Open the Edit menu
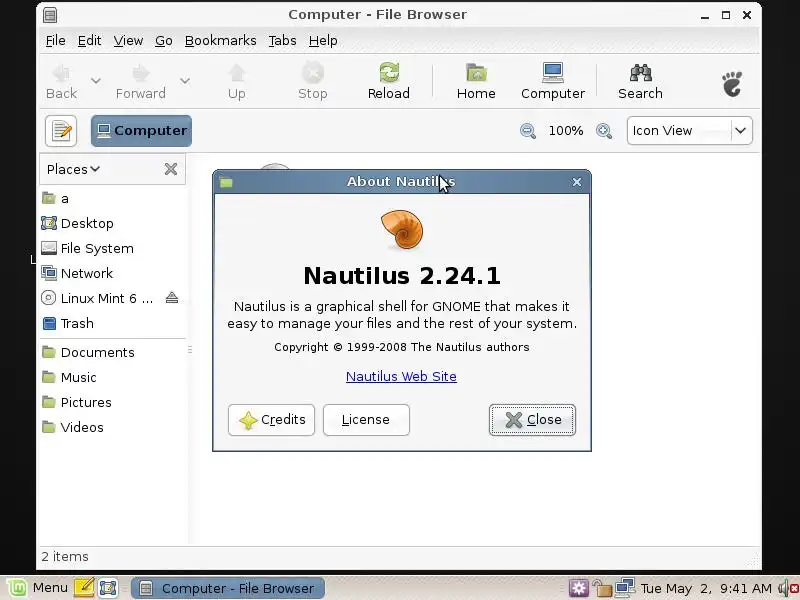Screen dimensions: 800x600 click(89, 41)
